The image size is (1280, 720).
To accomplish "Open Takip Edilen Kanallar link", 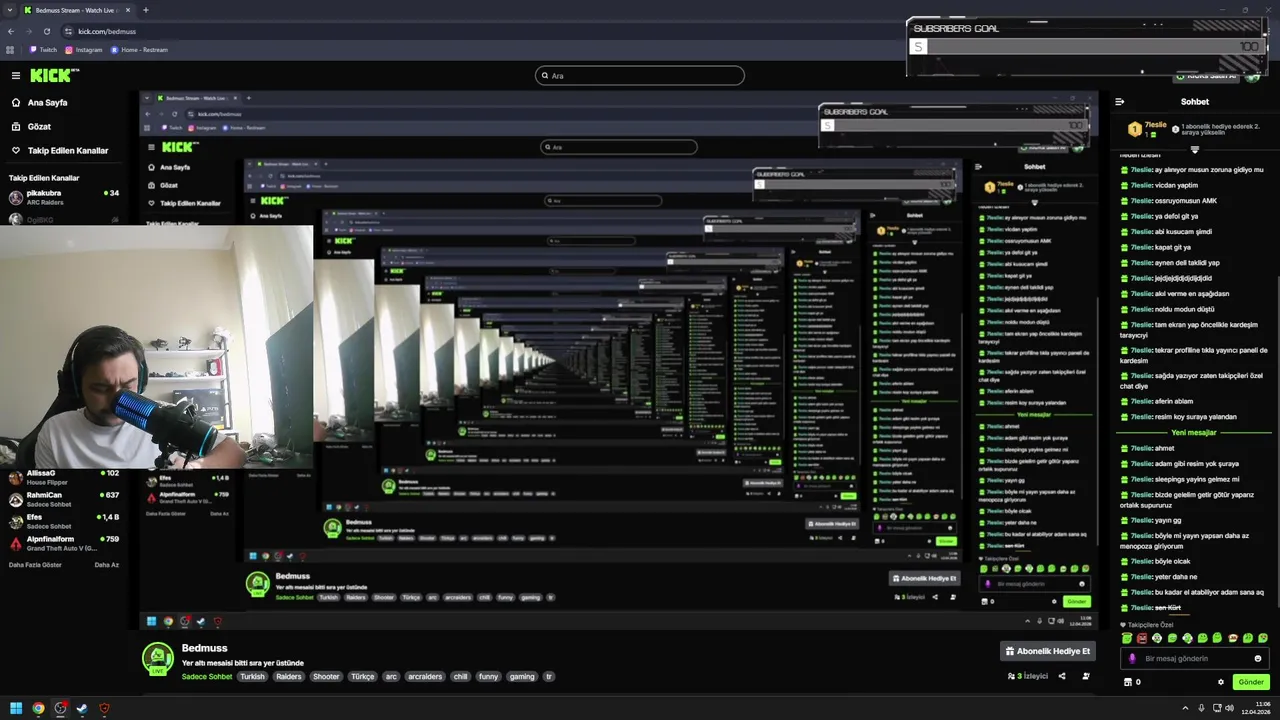I will 60,150.
